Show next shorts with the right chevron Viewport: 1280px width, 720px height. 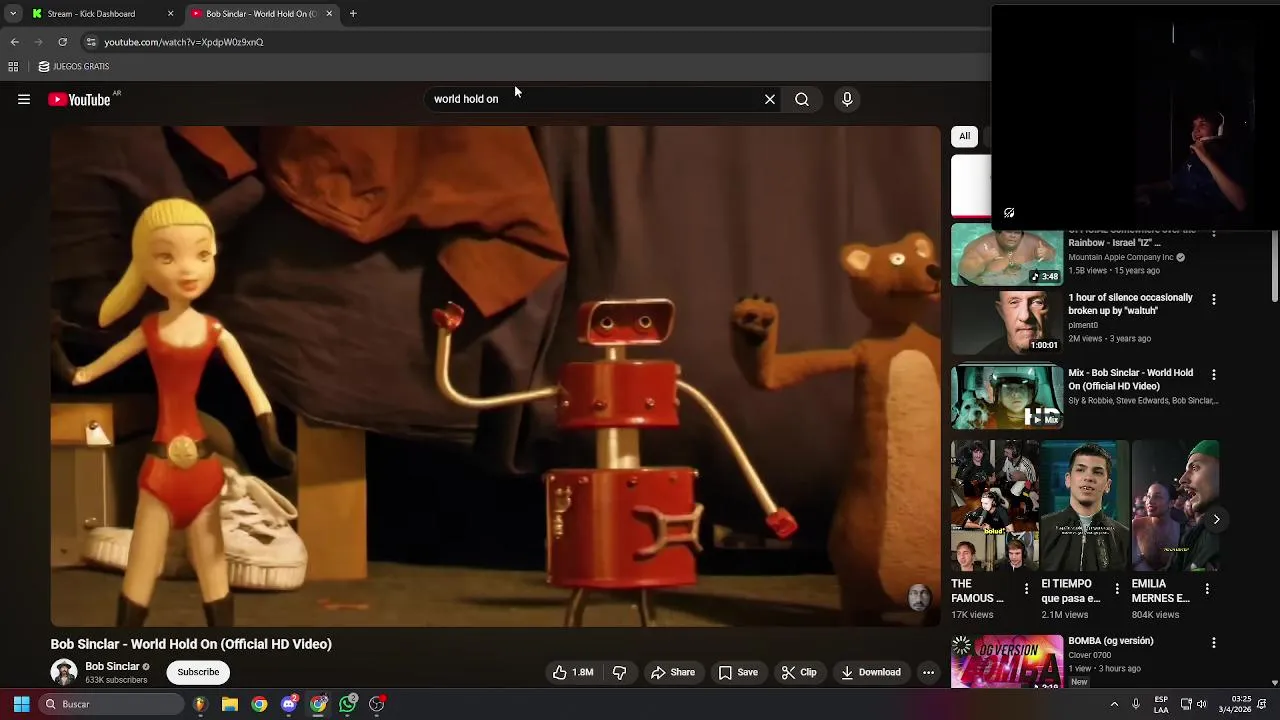pyautogui.click(x=1216, y=519)
